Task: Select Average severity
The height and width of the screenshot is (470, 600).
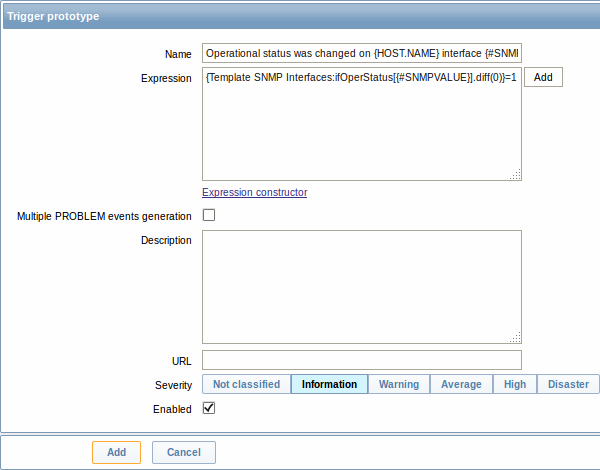Action: pos(461,384)
